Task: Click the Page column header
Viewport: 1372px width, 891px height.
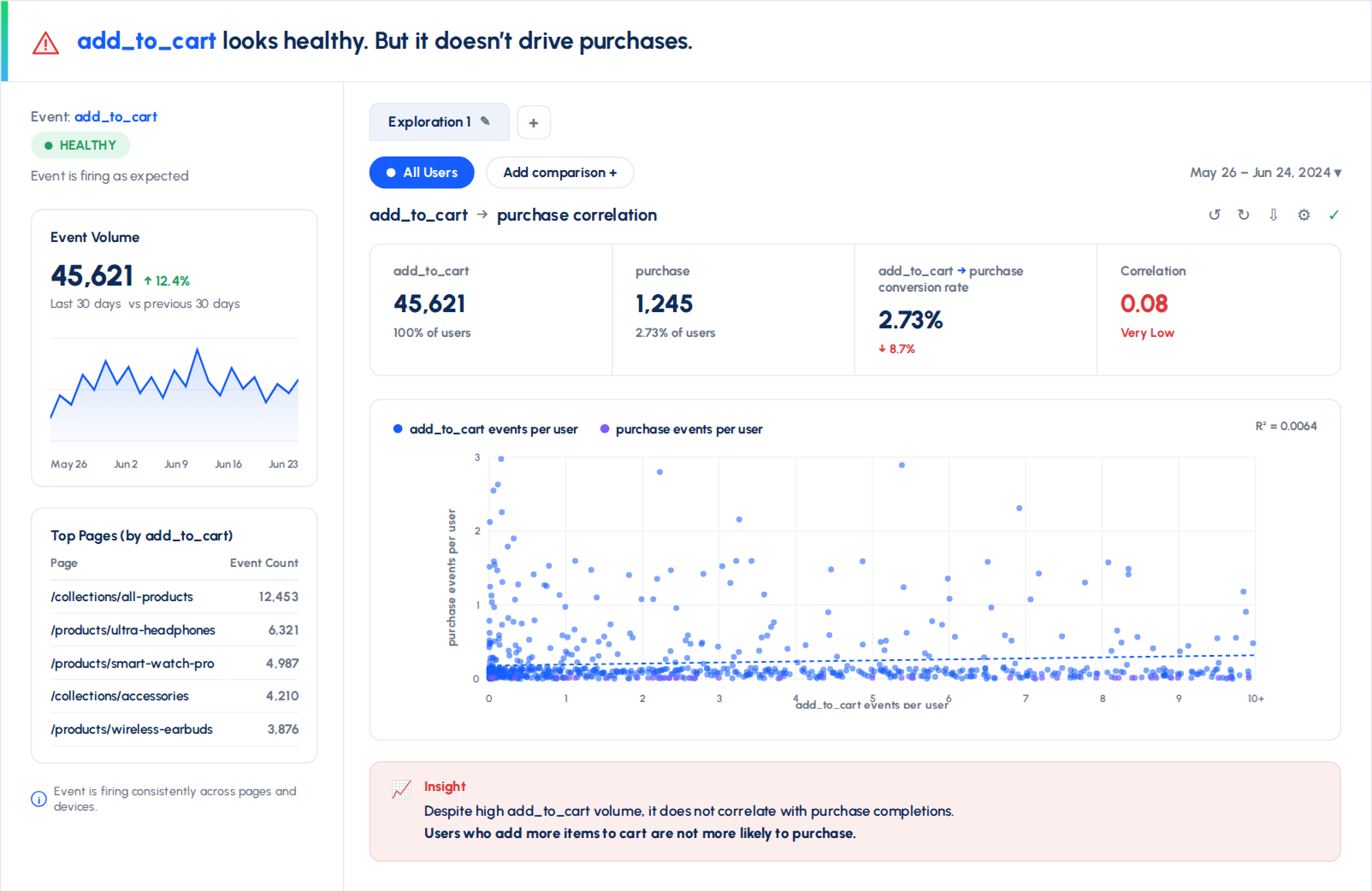Action: tap(64, 563)
